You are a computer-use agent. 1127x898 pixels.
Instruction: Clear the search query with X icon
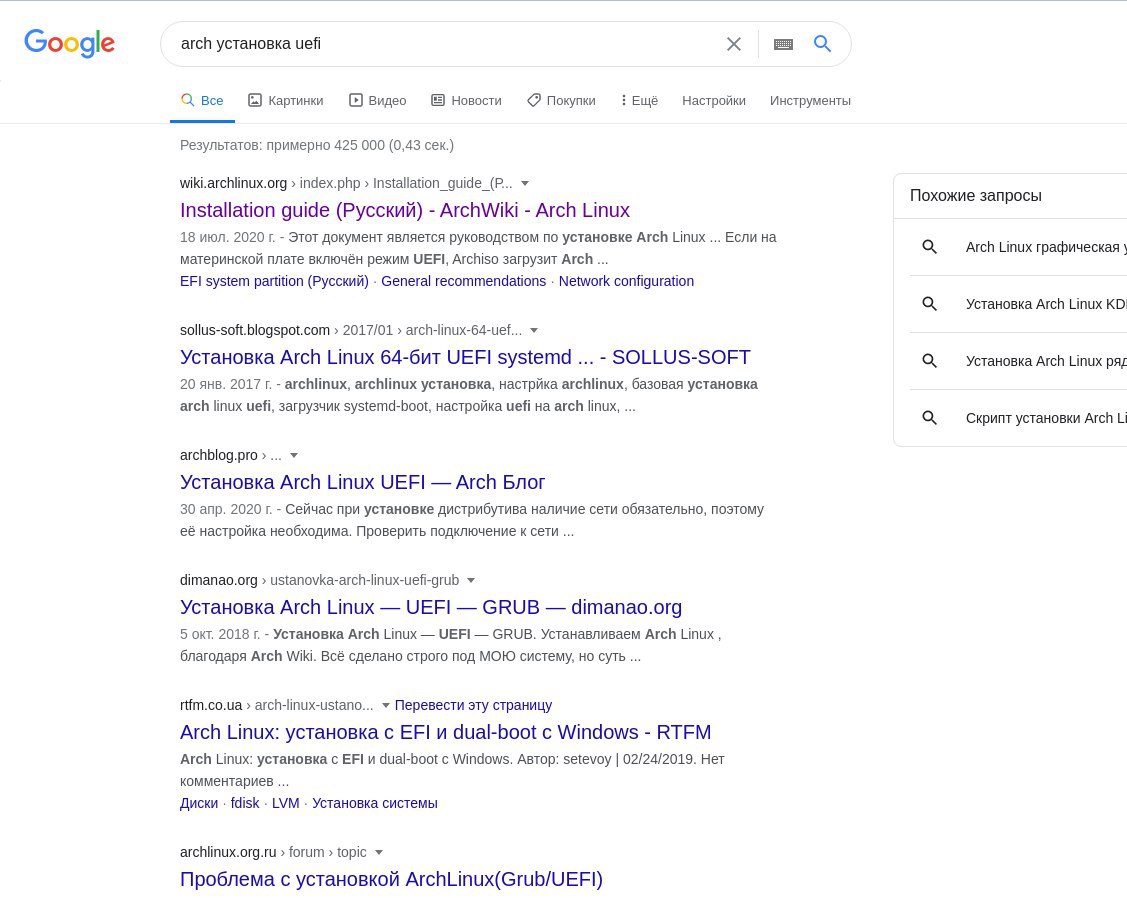tap(733, 44)
